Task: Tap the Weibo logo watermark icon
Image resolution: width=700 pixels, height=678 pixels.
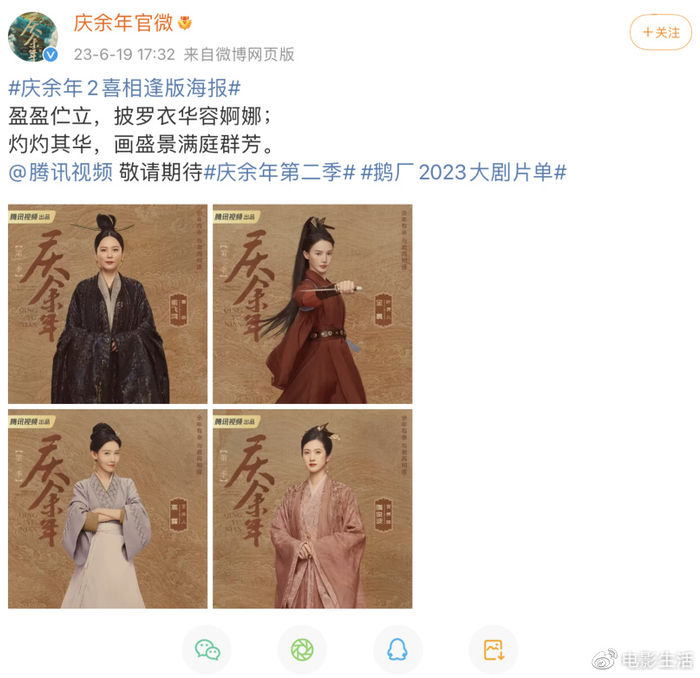Action: [x=604, y=660]
